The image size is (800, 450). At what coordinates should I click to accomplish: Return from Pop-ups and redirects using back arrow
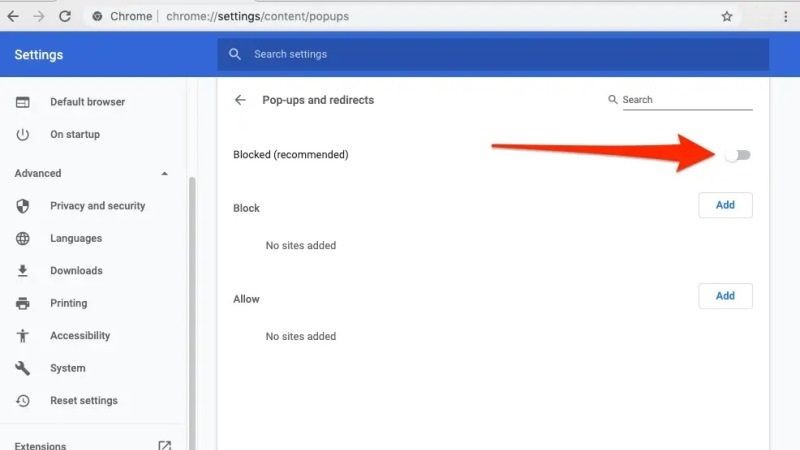[240, 100]
